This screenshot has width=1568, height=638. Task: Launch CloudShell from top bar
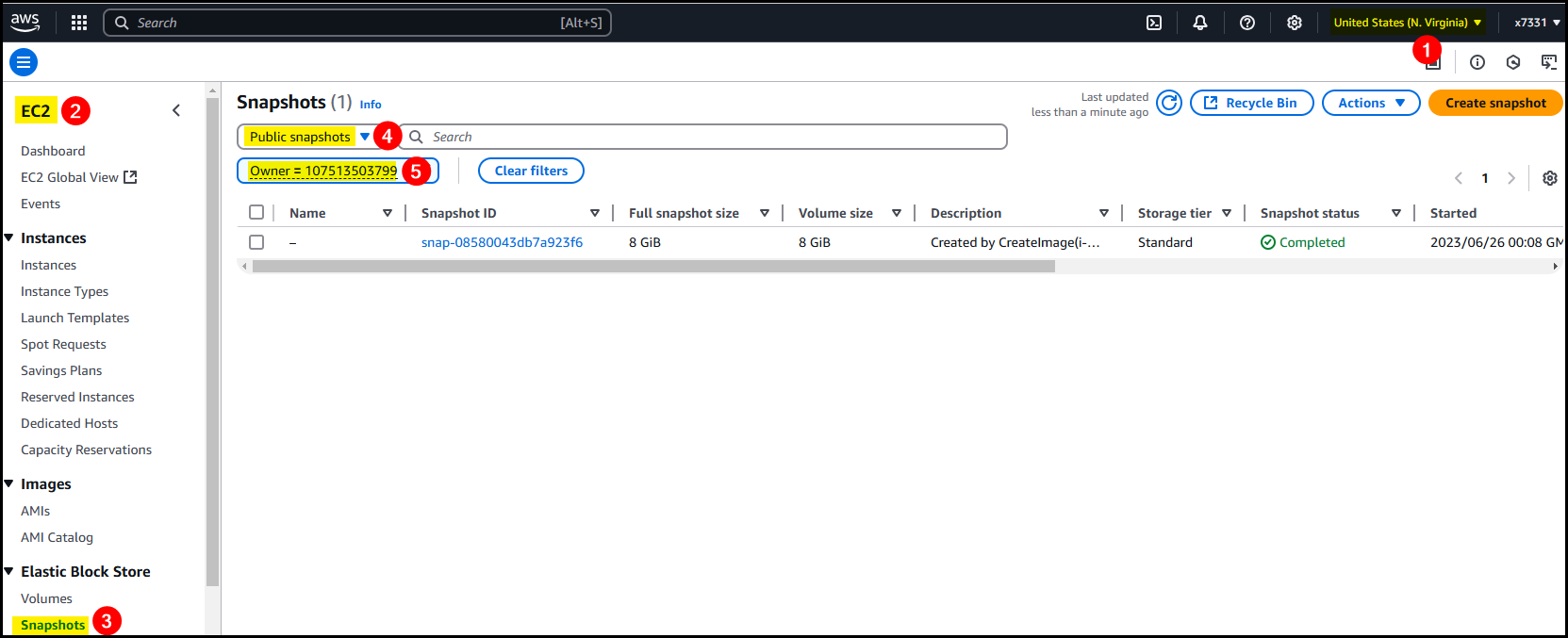(1154, 23)
